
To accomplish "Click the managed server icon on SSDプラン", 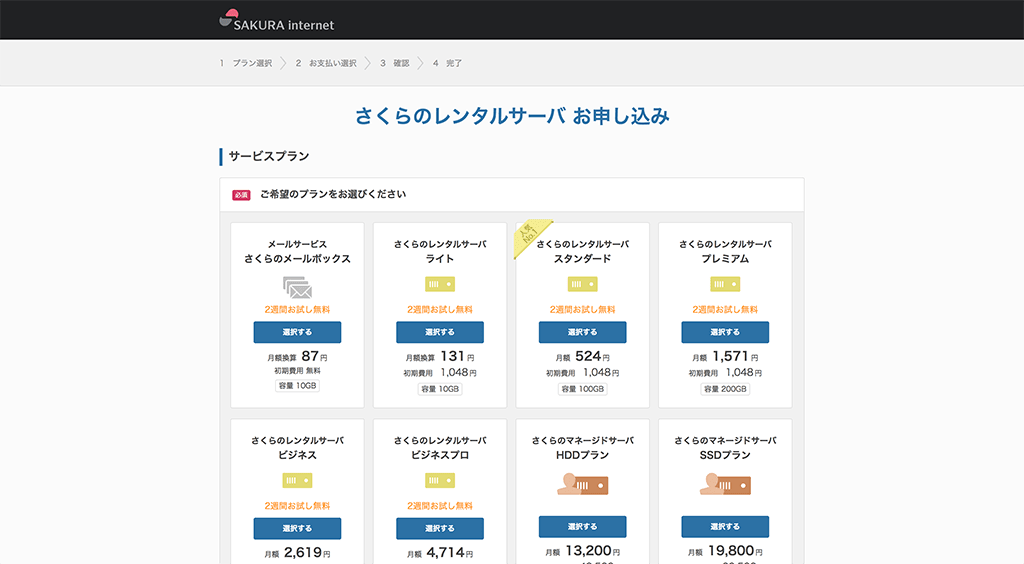I will point(725,484).
